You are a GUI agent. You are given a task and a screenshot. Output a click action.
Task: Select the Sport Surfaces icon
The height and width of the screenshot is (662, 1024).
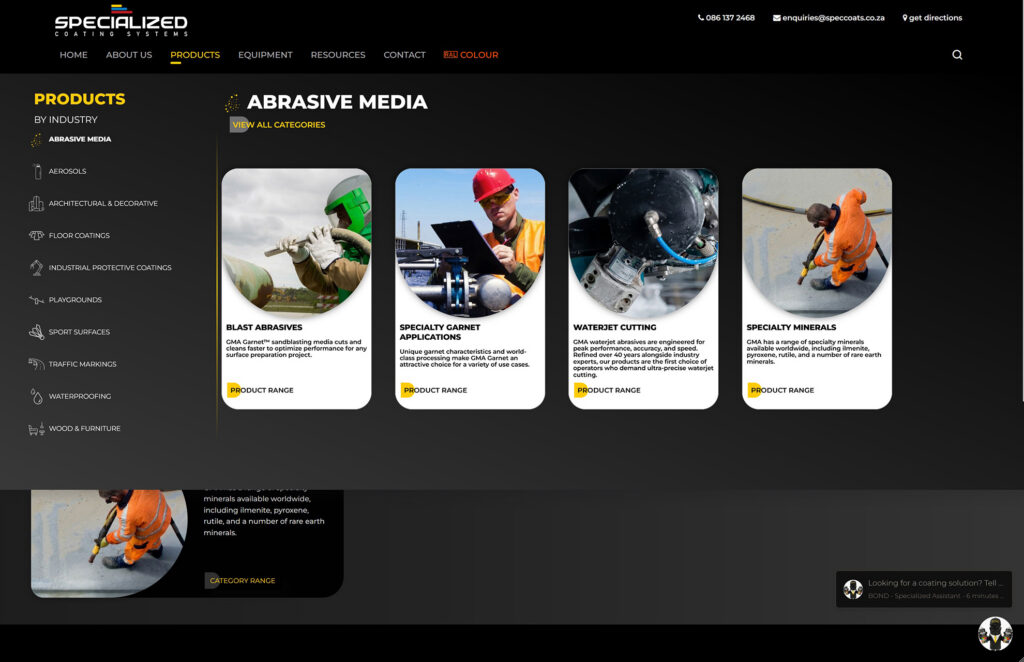pos(36,332)
